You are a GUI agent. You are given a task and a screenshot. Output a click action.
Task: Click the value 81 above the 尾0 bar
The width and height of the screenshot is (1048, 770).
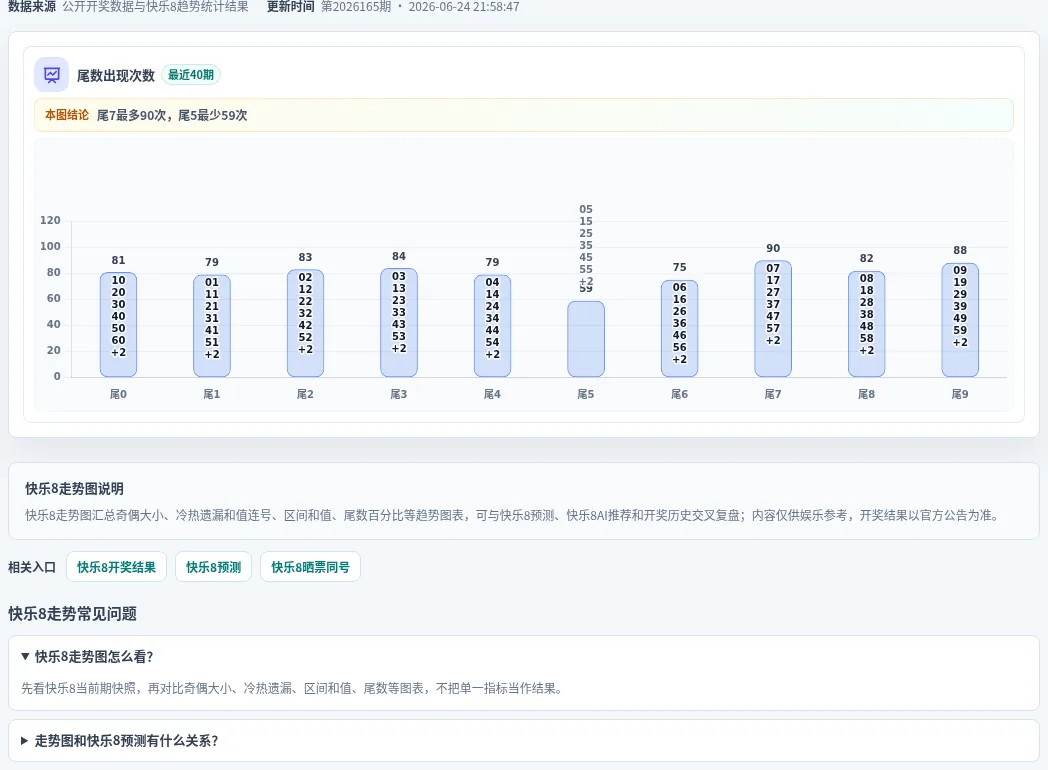pos(118,260)
